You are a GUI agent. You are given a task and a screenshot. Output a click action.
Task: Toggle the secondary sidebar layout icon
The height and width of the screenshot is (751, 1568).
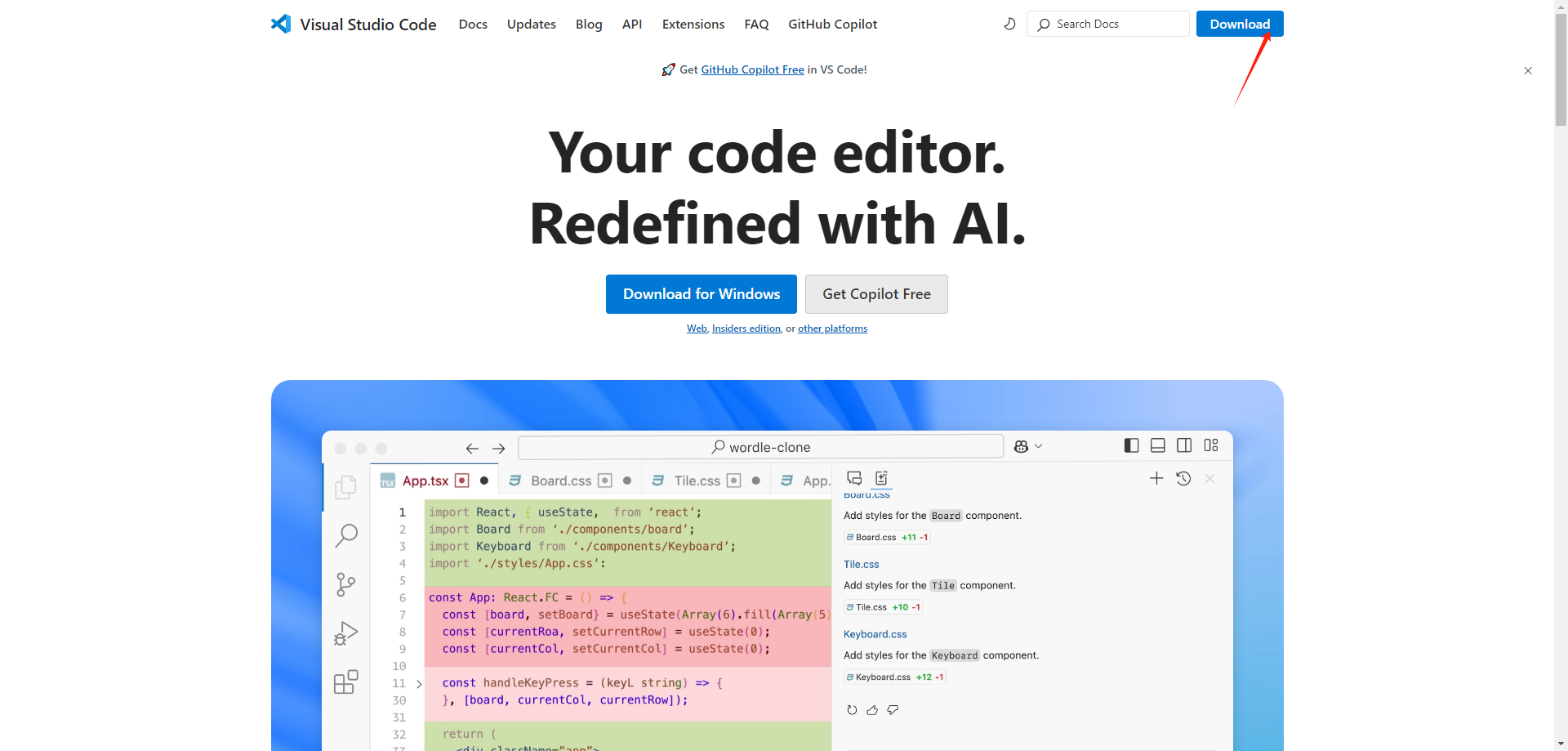(1184, 445)
